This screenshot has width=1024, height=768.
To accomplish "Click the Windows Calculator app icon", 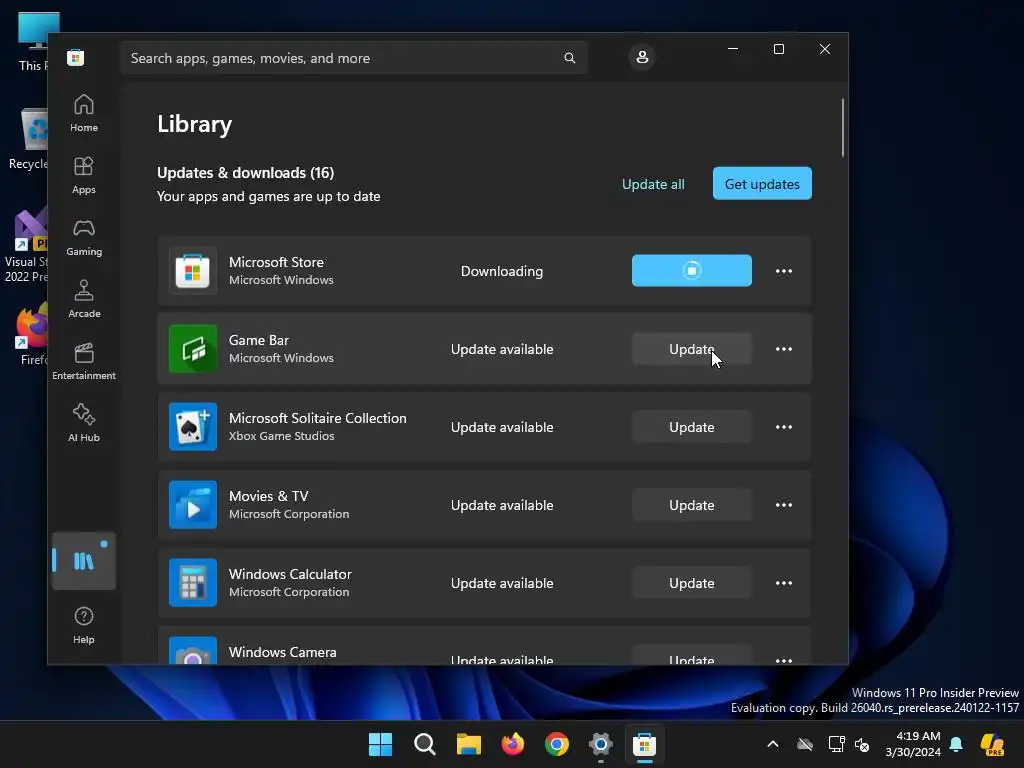I will click(x=193, y=583).
